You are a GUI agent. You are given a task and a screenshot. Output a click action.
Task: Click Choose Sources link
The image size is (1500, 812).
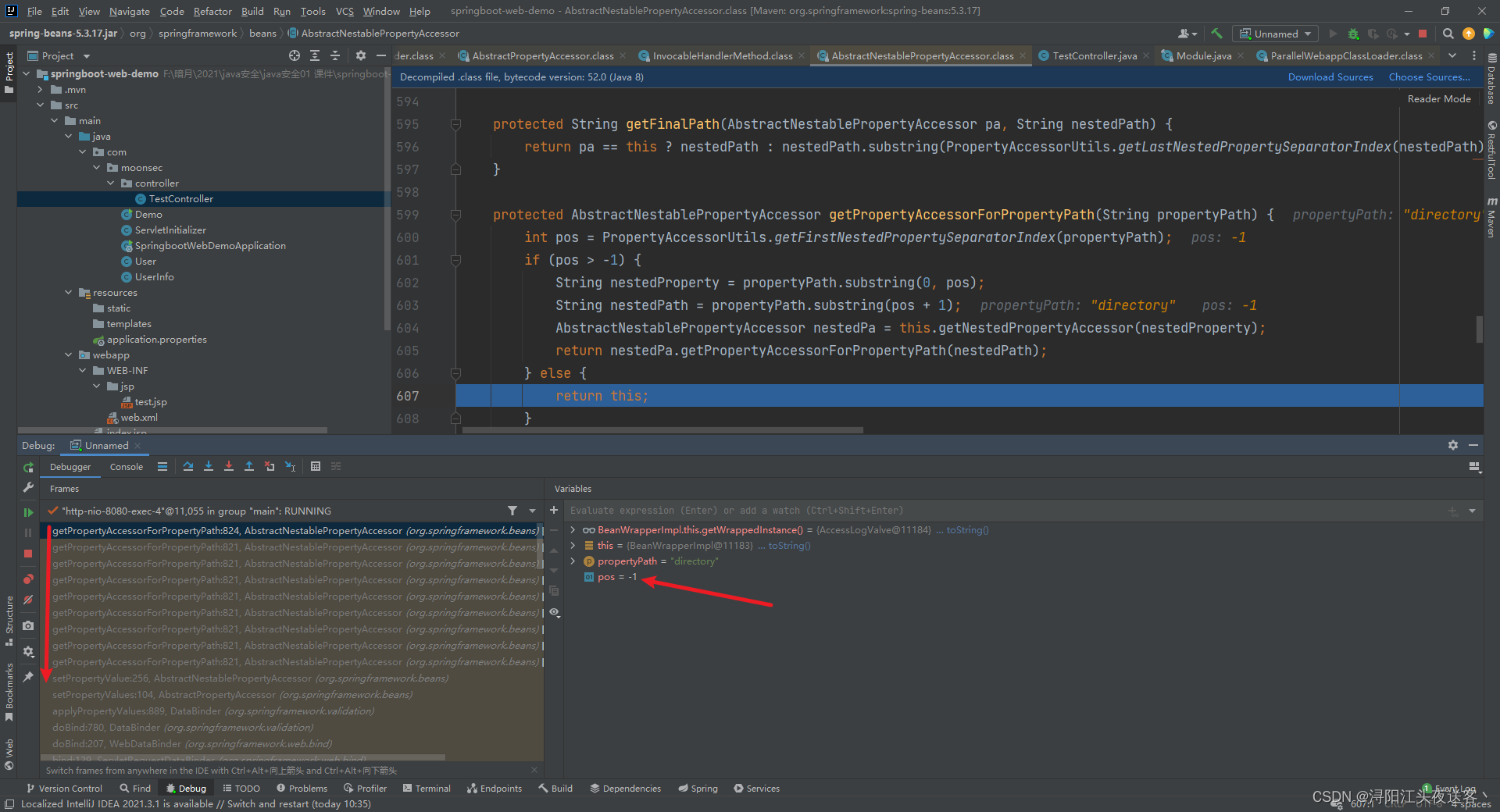pyautogui.click(x=1429, y=77)
